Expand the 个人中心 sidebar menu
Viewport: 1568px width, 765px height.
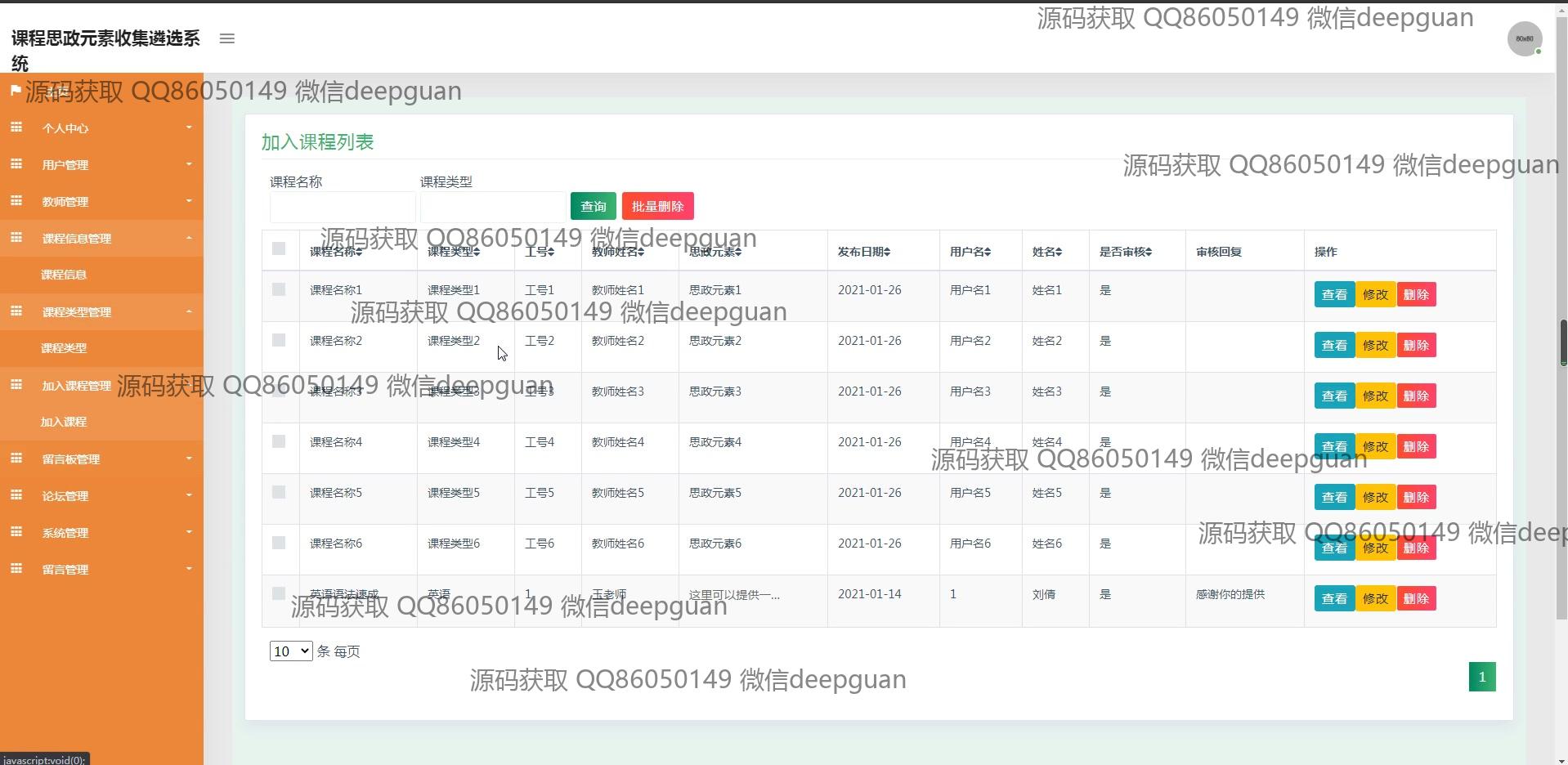coord(101,128)
